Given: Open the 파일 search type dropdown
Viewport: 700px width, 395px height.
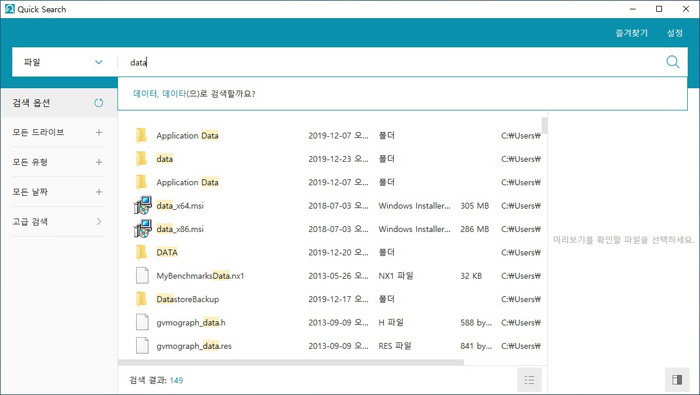Looking at the screenshot, I should [64, 62].
